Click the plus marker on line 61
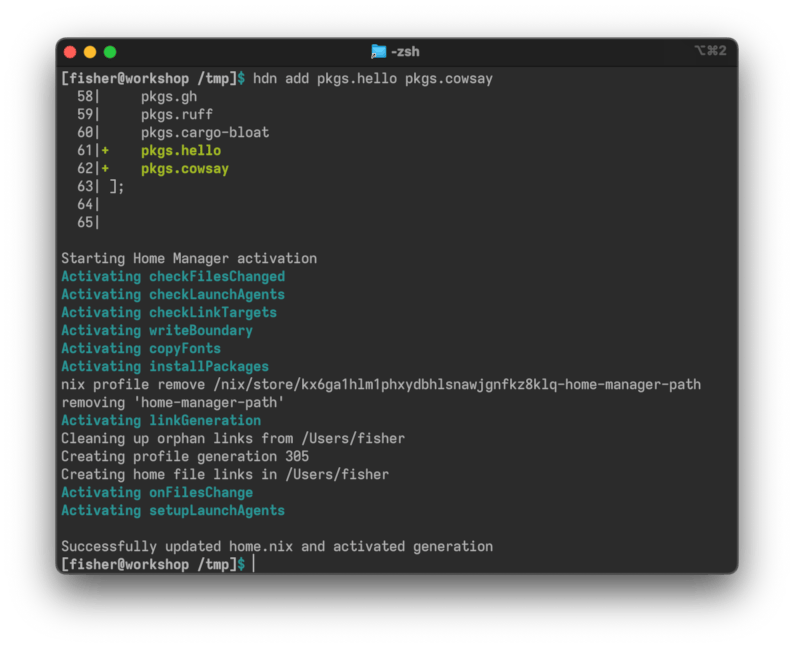This screenshot has width=794, height=648. point(105,150)
